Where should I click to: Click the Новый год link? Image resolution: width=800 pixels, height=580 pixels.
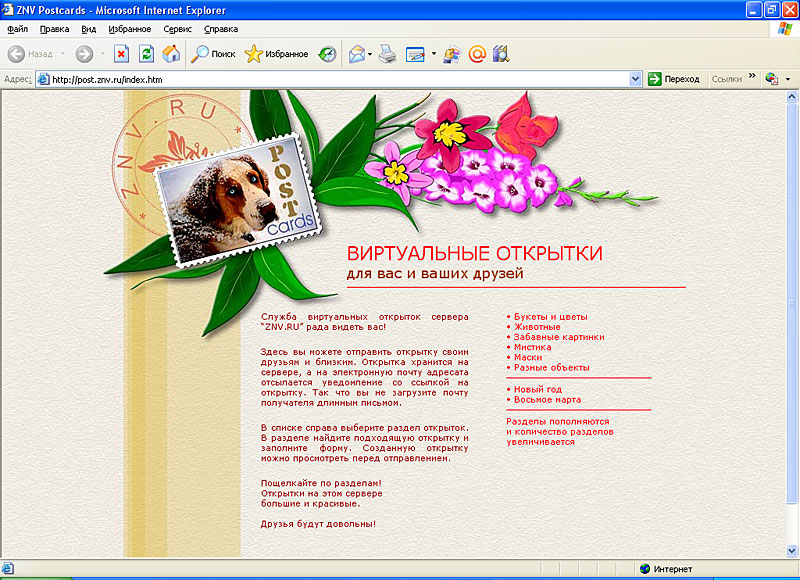coord(538,389)
